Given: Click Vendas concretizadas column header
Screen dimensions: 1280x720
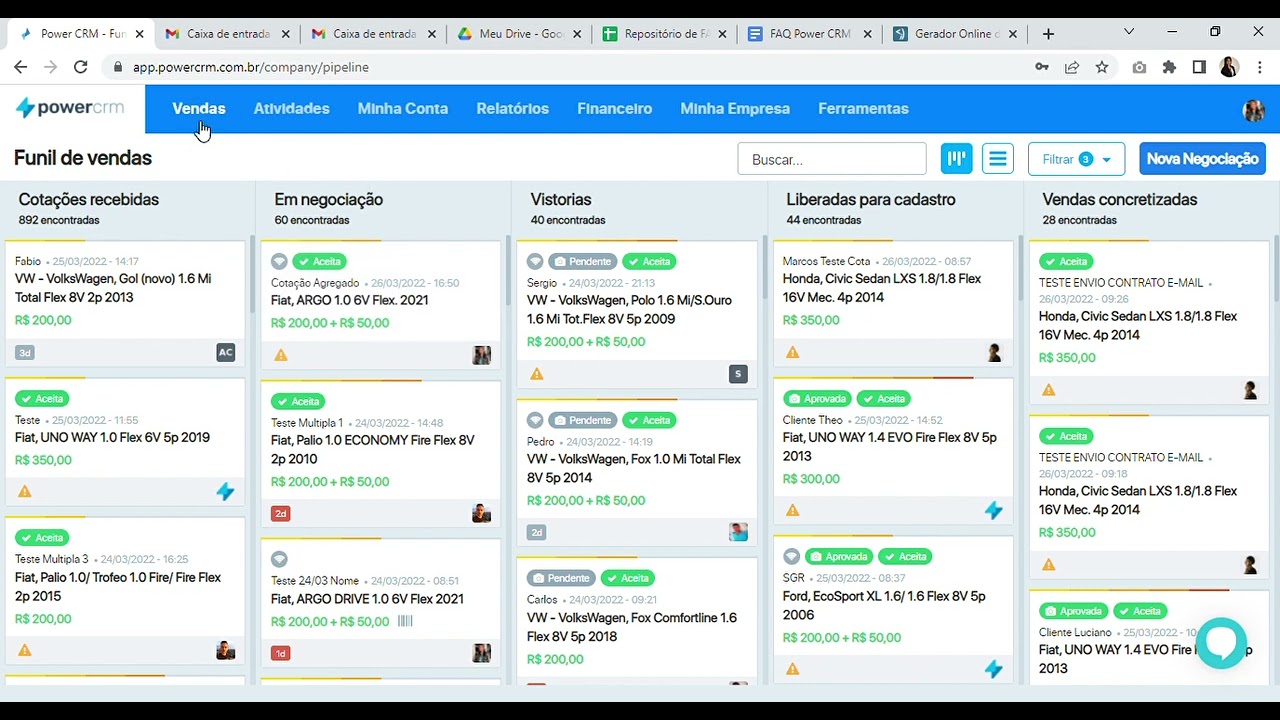Looking at the screenshot, I should tap(1120, 199).
